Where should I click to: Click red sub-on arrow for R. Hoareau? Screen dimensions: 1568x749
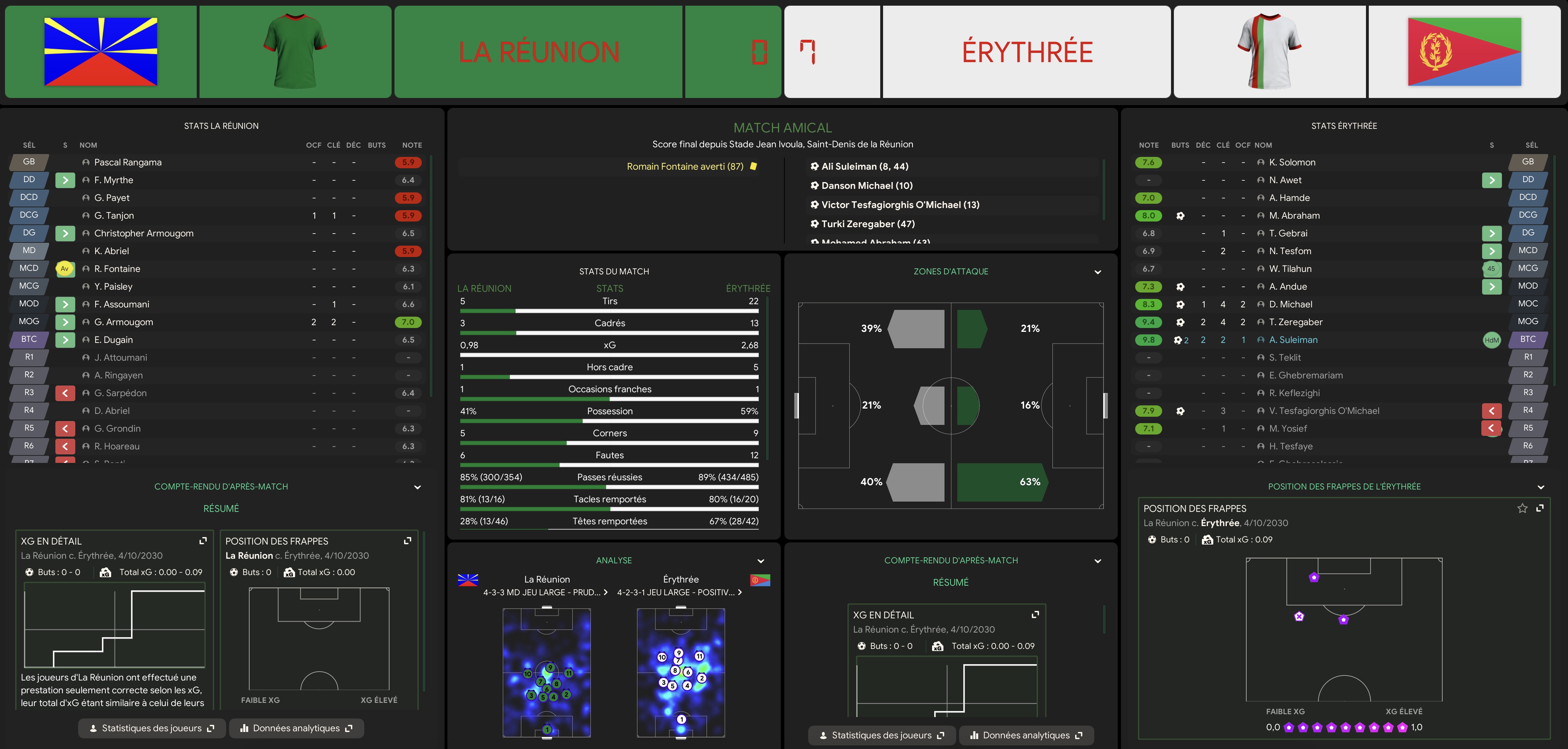point(65,446)
